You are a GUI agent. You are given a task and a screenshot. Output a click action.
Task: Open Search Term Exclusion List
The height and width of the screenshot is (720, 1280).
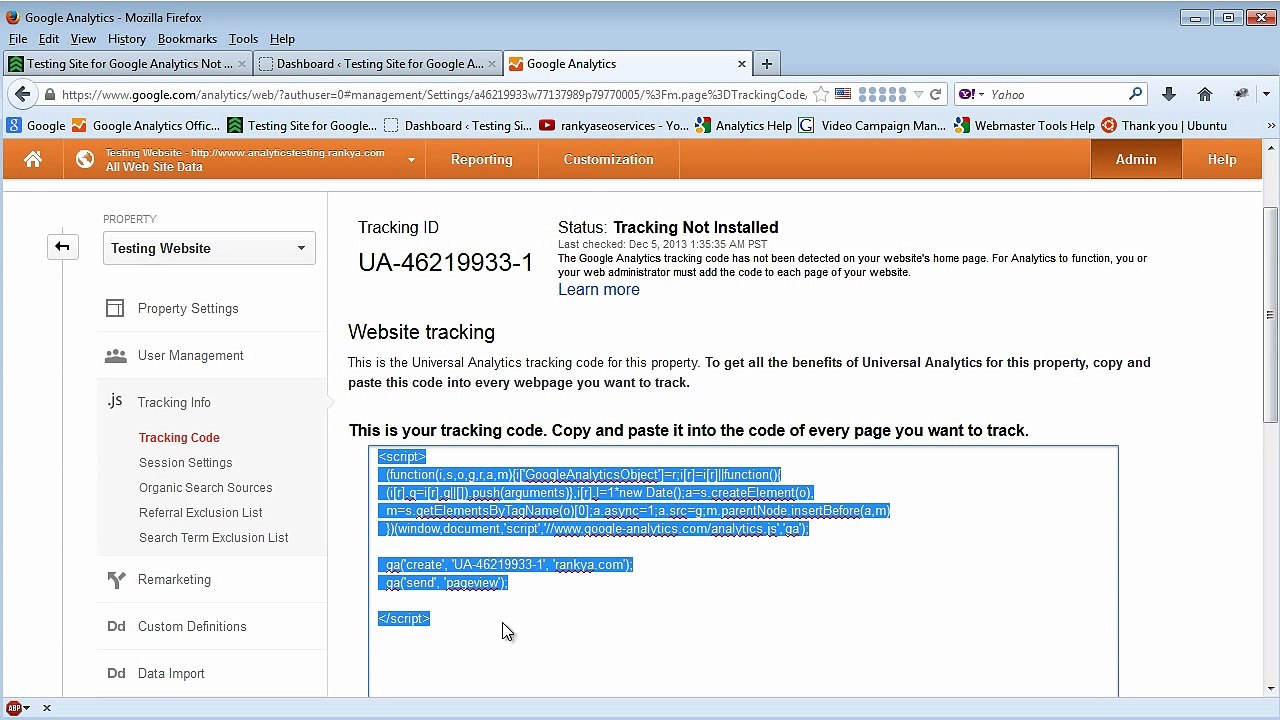(x=213, y=537)
